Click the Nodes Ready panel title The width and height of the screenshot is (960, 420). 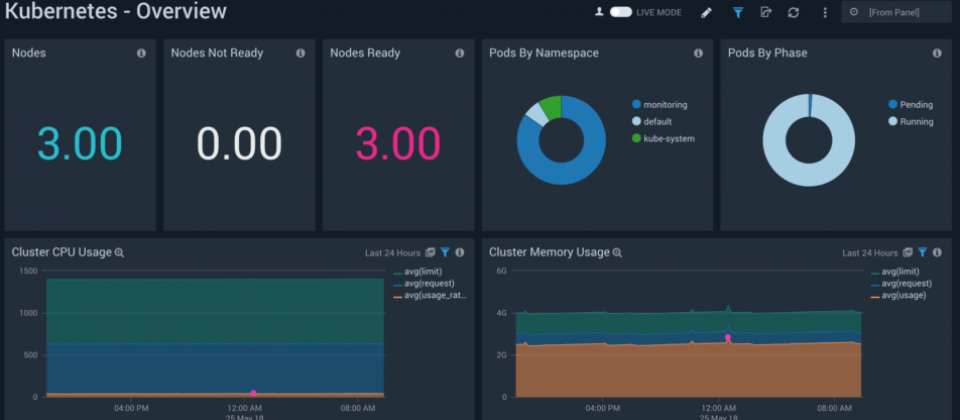[x=365, y=53]
